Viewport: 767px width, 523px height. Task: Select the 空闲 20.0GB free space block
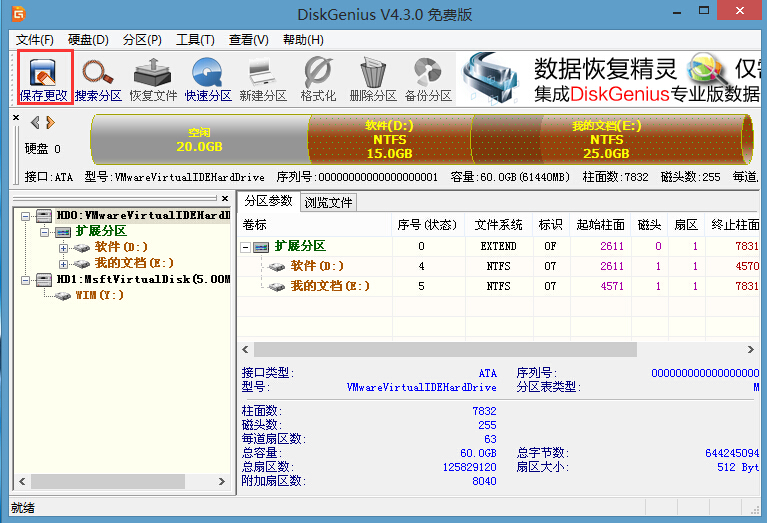(x=199, y=139)
